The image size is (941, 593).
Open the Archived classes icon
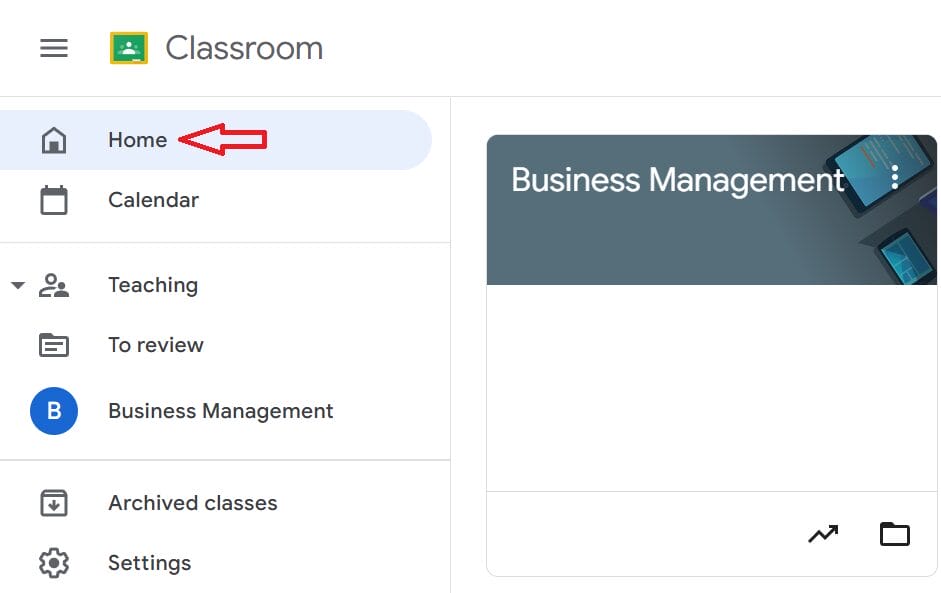tap(55, 503)
